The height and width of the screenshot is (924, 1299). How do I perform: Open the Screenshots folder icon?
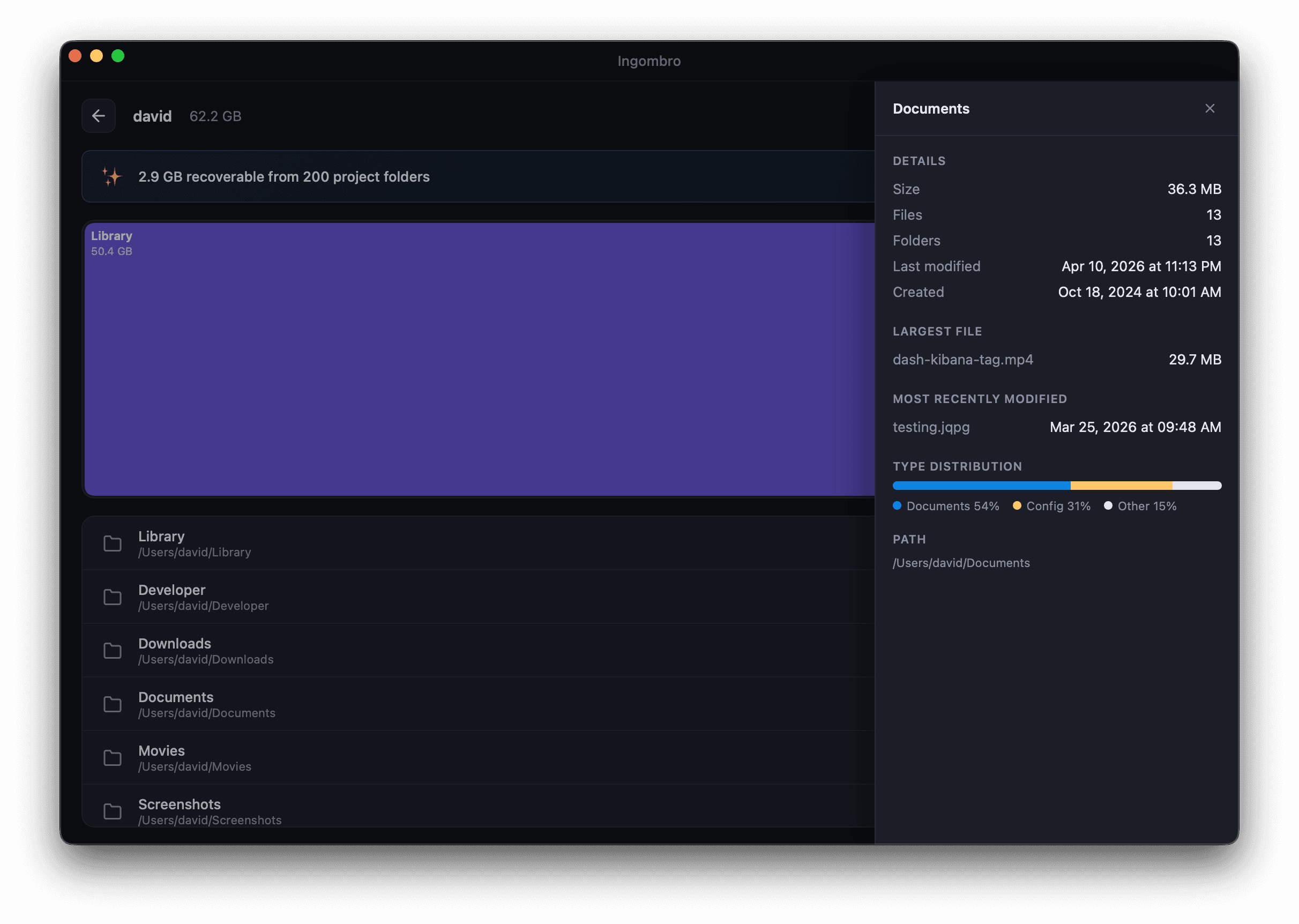pyautogui.click(x=113, y=811)
